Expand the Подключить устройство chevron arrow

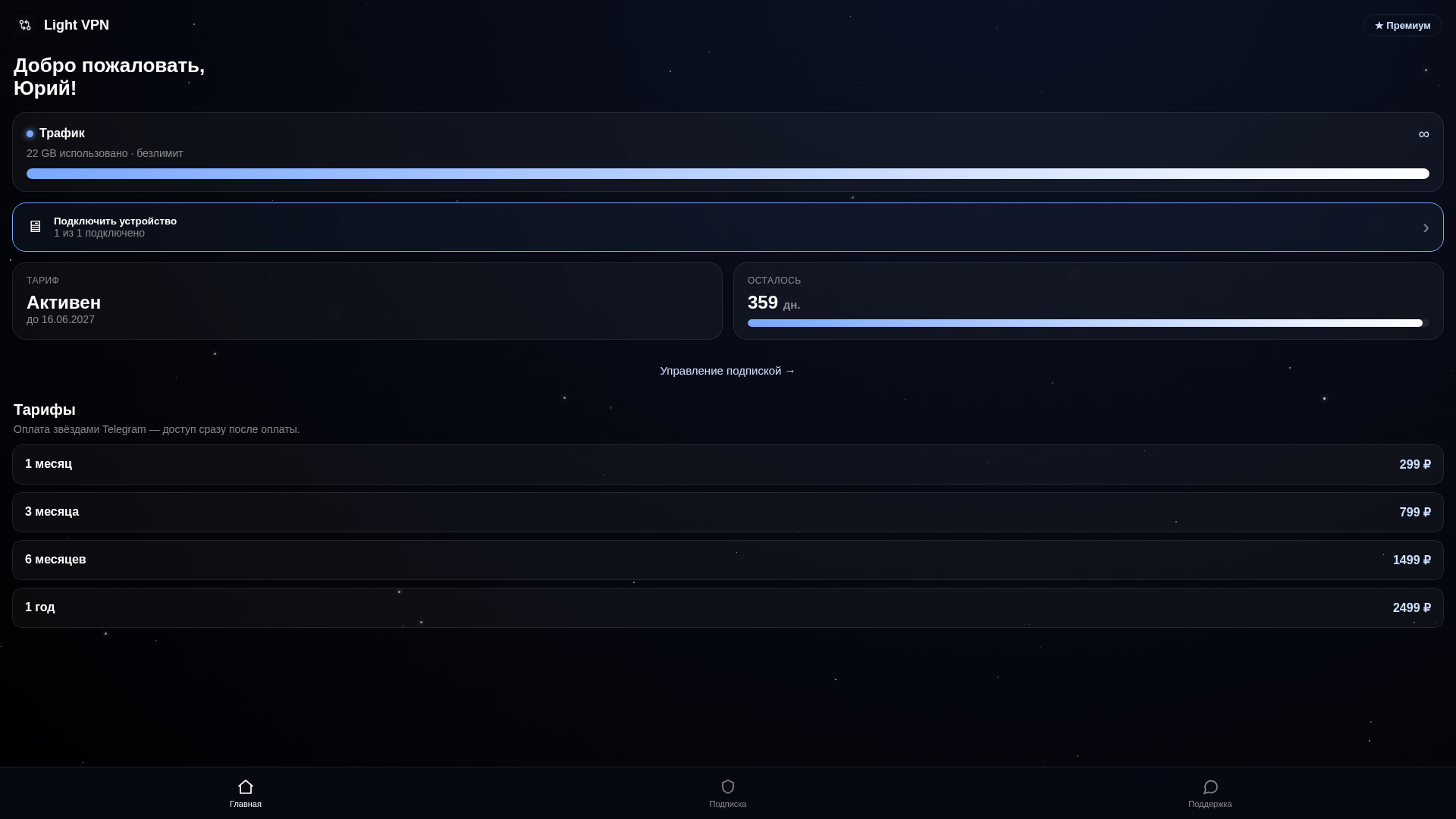[1426, 227]
